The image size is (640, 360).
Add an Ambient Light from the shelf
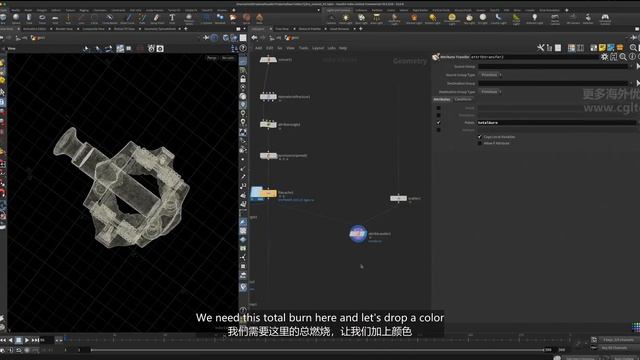(534, 18)
